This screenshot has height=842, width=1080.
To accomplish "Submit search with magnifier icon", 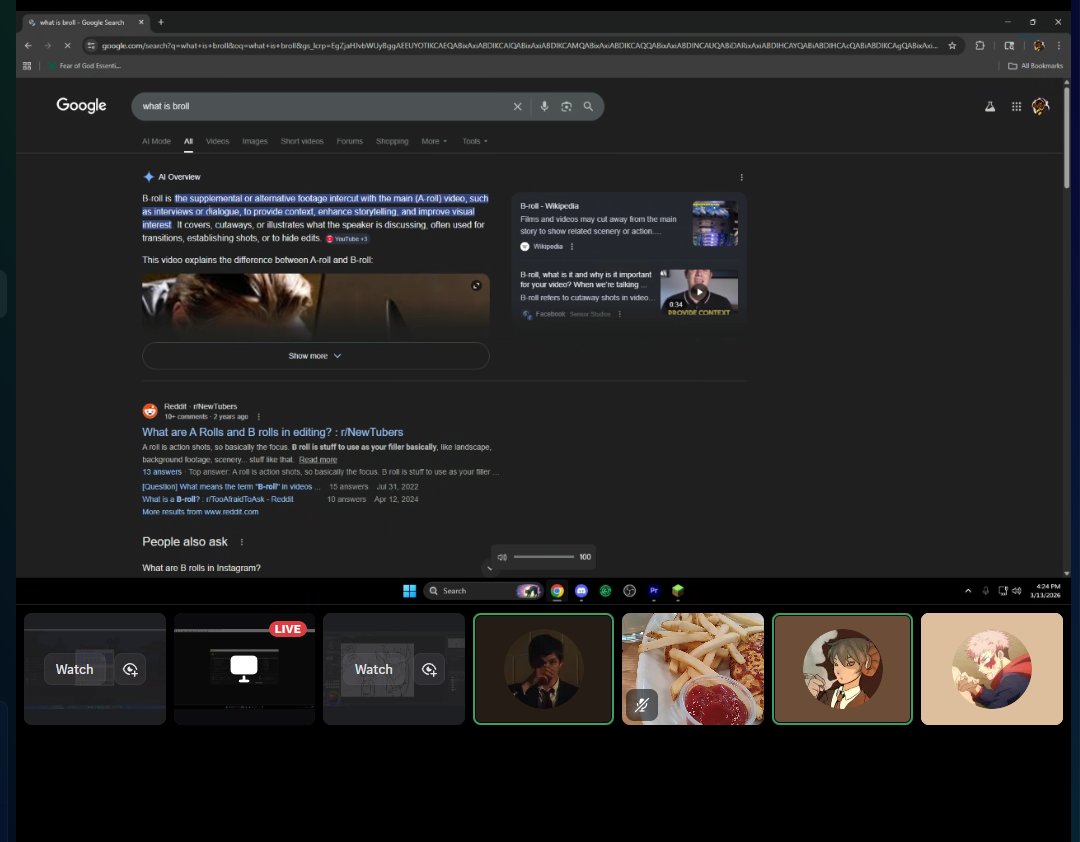I will [588, 106].
